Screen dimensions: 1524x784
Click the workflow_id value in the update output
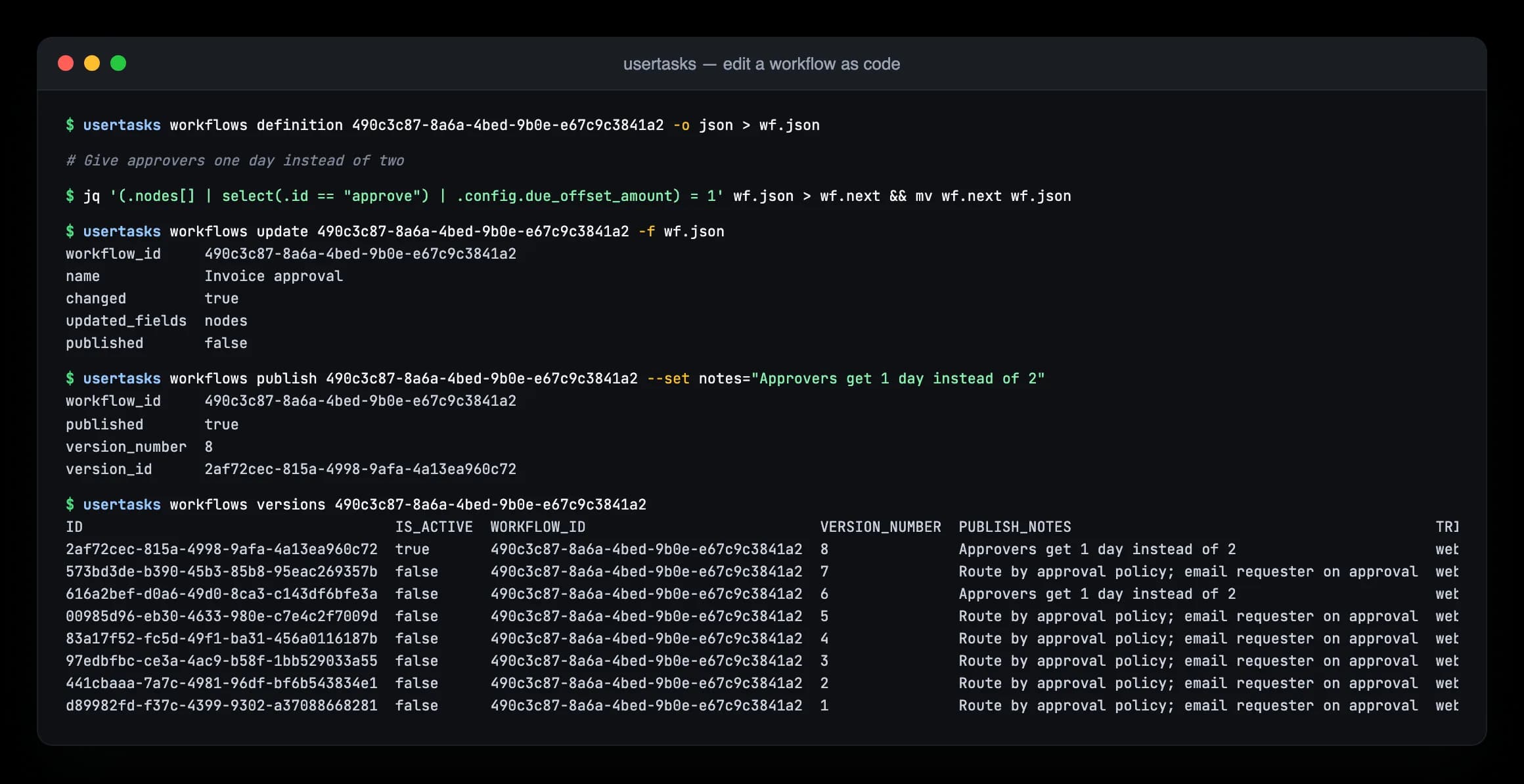pos(360,253)
